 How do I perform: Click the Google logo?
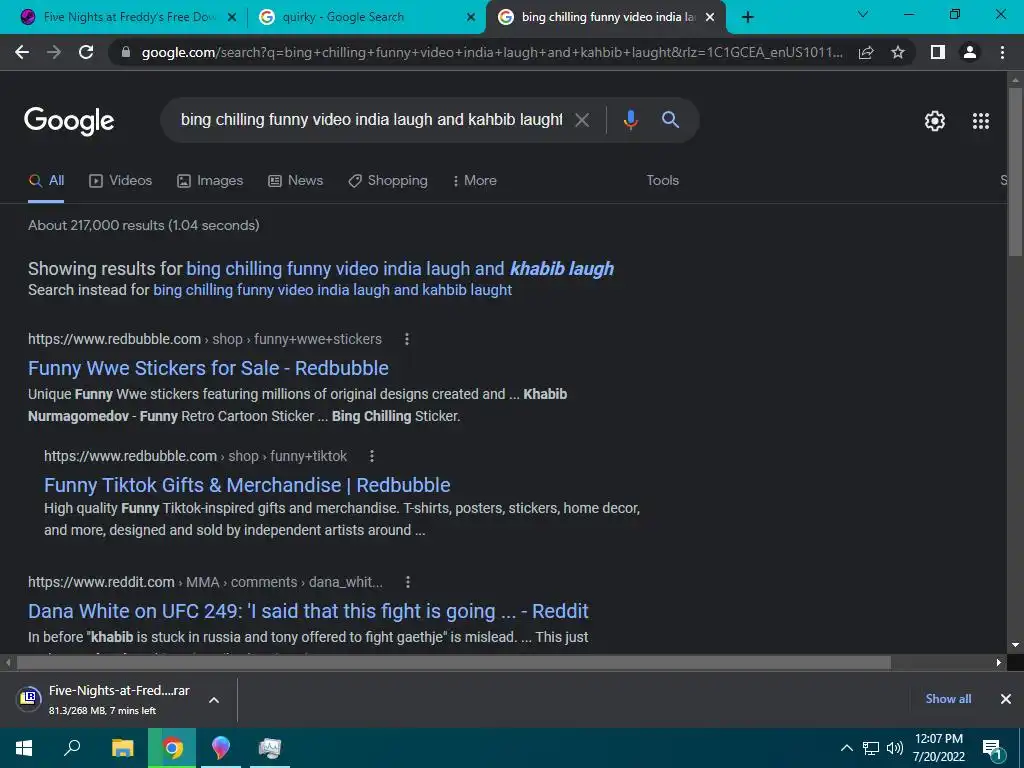pyautogui.click(x=69, y=121)
